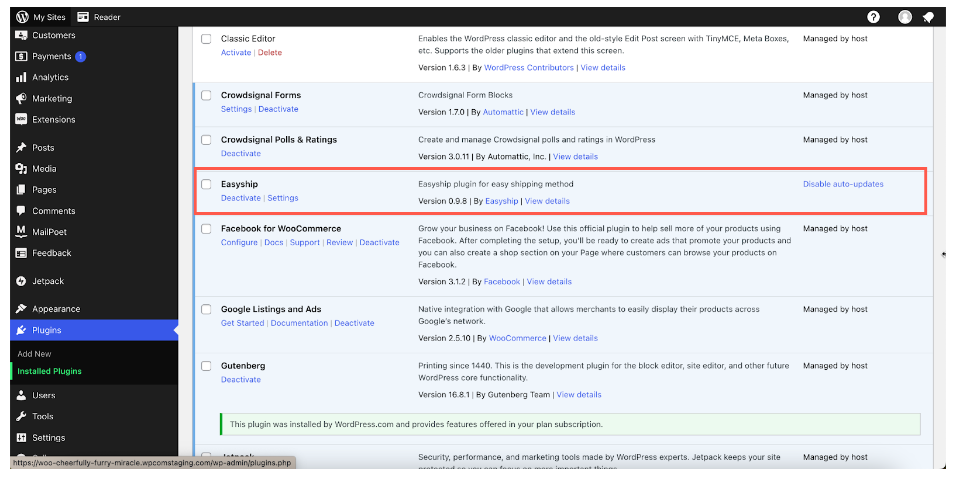Check the Gutenberg plugin checkbox
Viewport: 956px width, 483px height.
[x=206, y=366]
